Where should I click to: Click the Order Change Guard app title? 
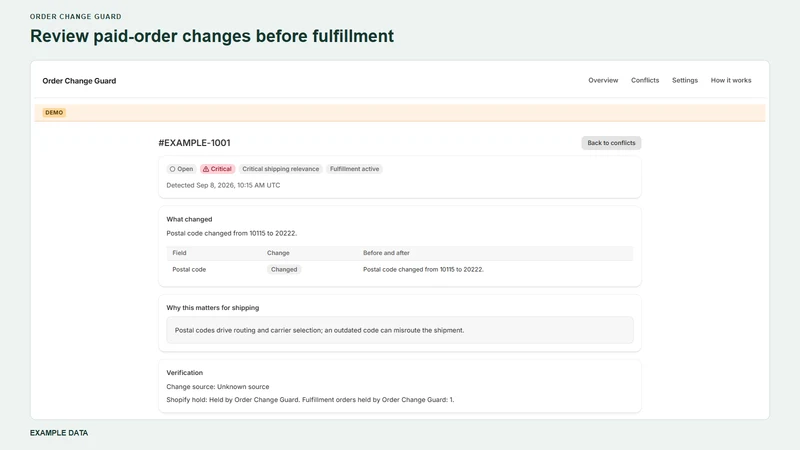79,81
